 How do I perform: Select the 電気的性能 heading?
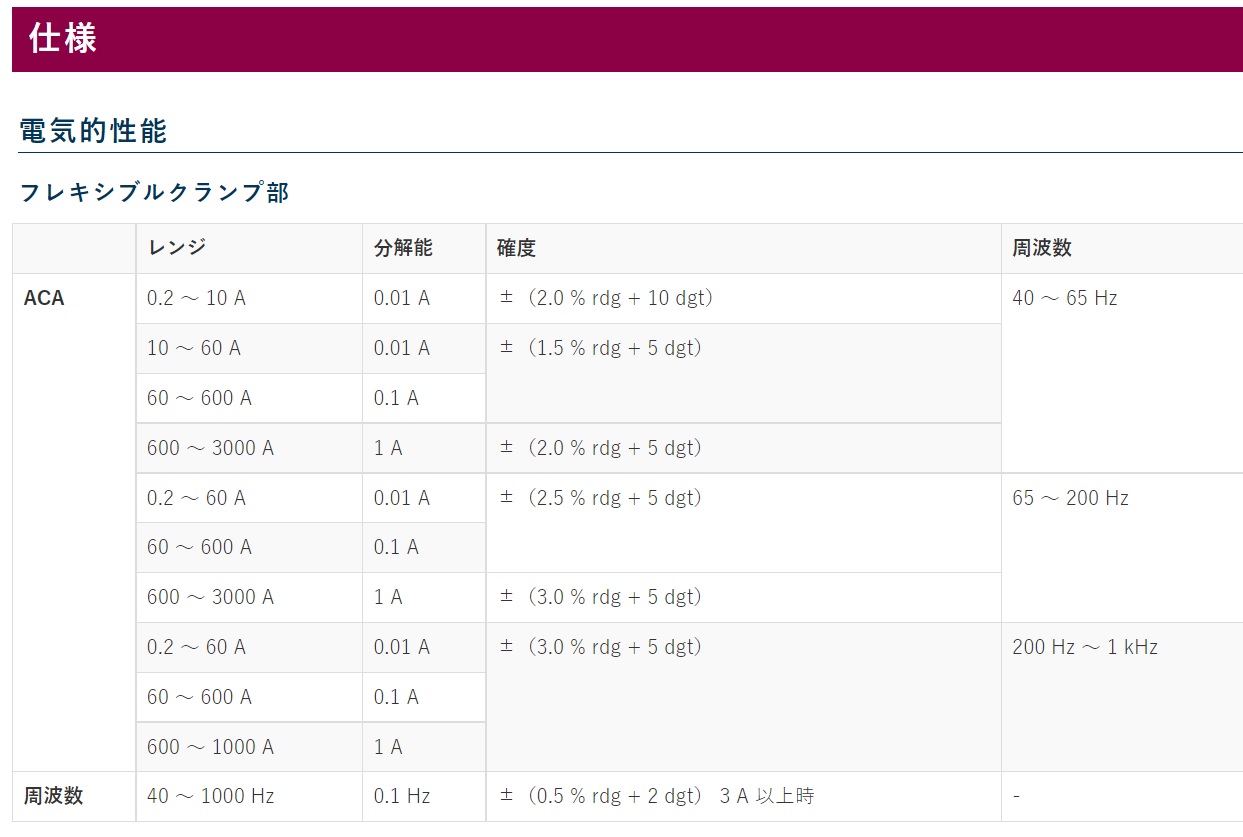point(94,131)
